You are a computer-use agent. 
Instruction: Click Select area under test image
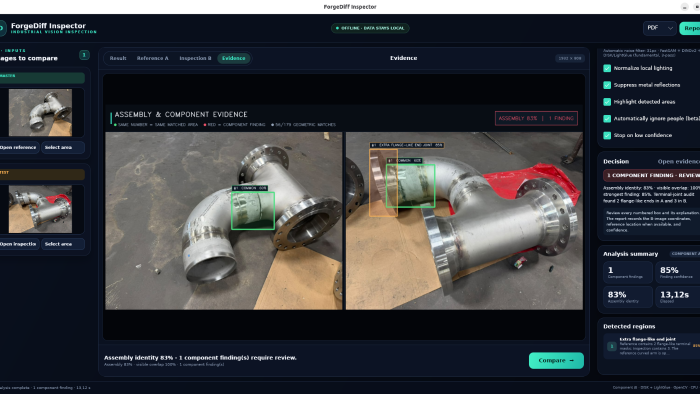click(x=63, y=244)
